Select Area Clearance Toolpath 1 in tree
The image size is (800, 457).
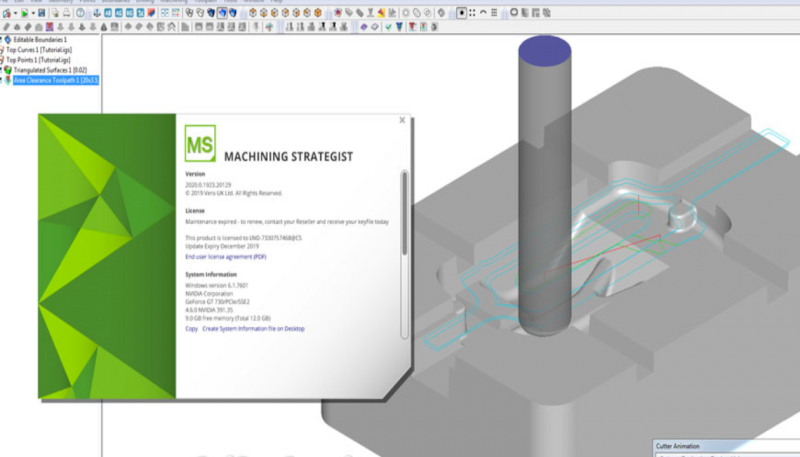[x=56, y=79]
